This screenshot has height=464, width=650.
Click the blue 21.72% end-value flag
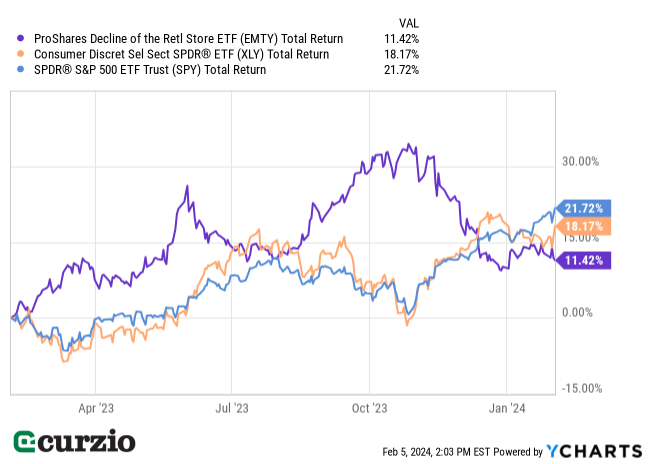point(581,208)
